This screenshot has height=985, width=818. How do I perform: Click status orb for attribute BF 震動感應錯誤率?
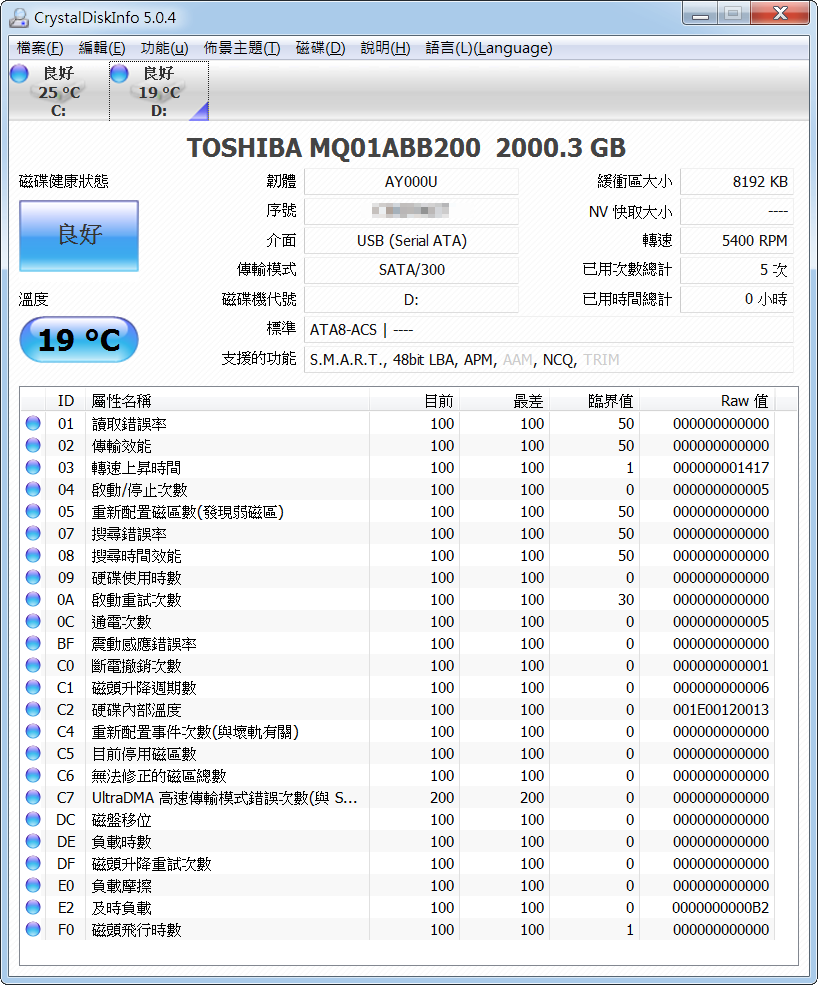point(33,643)
